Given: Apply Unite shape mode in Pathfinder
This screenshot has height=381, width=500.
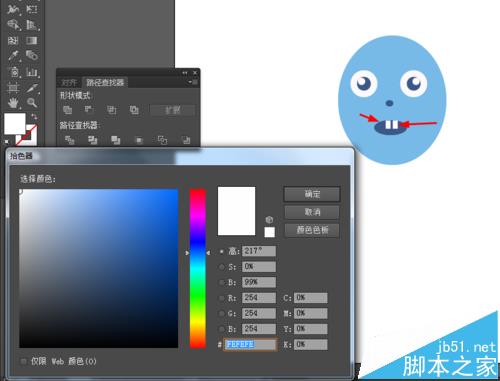Looking at the screenshot, I should pos(68,110).
